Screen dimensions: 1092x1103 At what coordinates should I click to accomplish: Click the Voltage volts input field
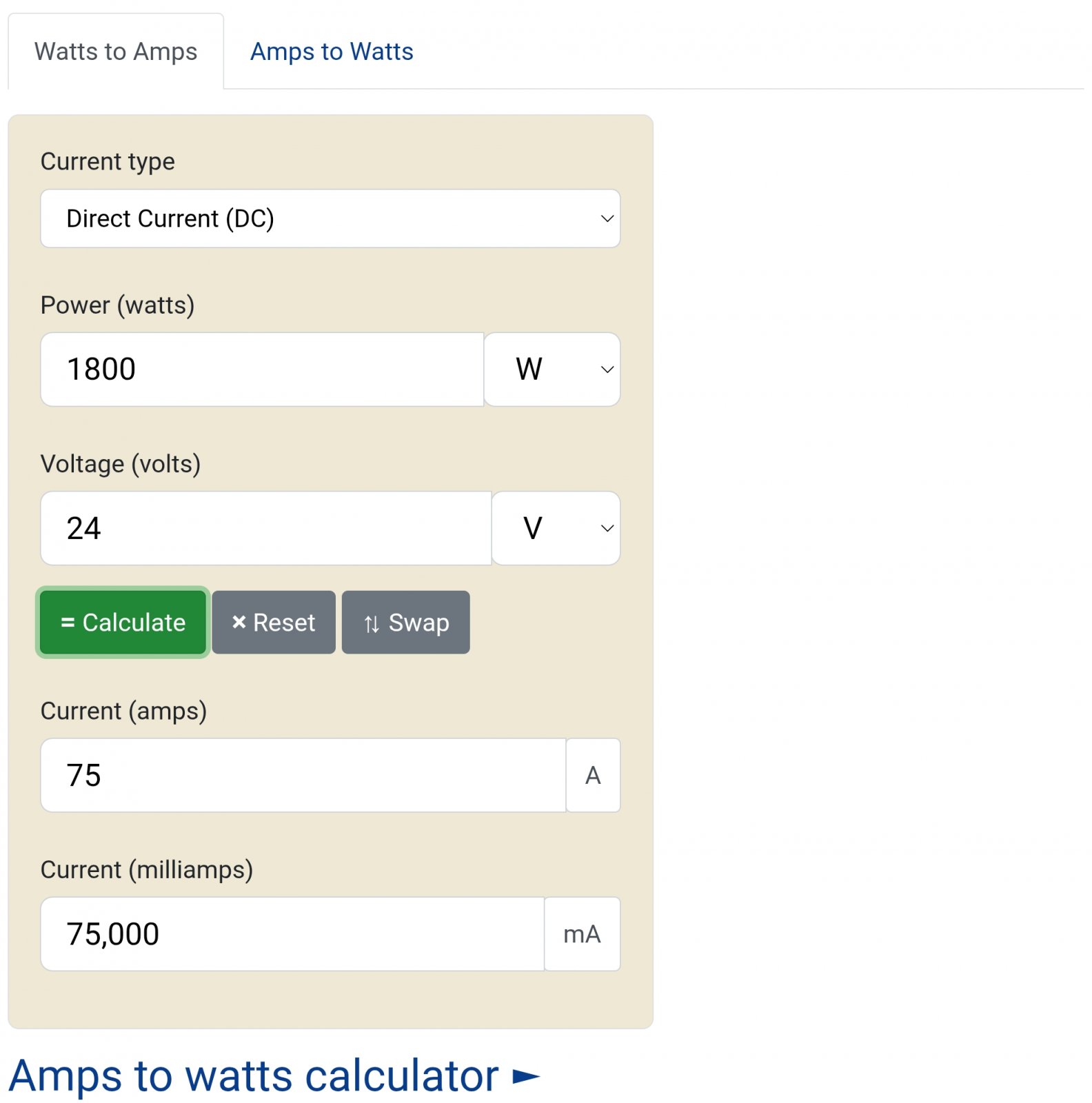click(265, 528)
